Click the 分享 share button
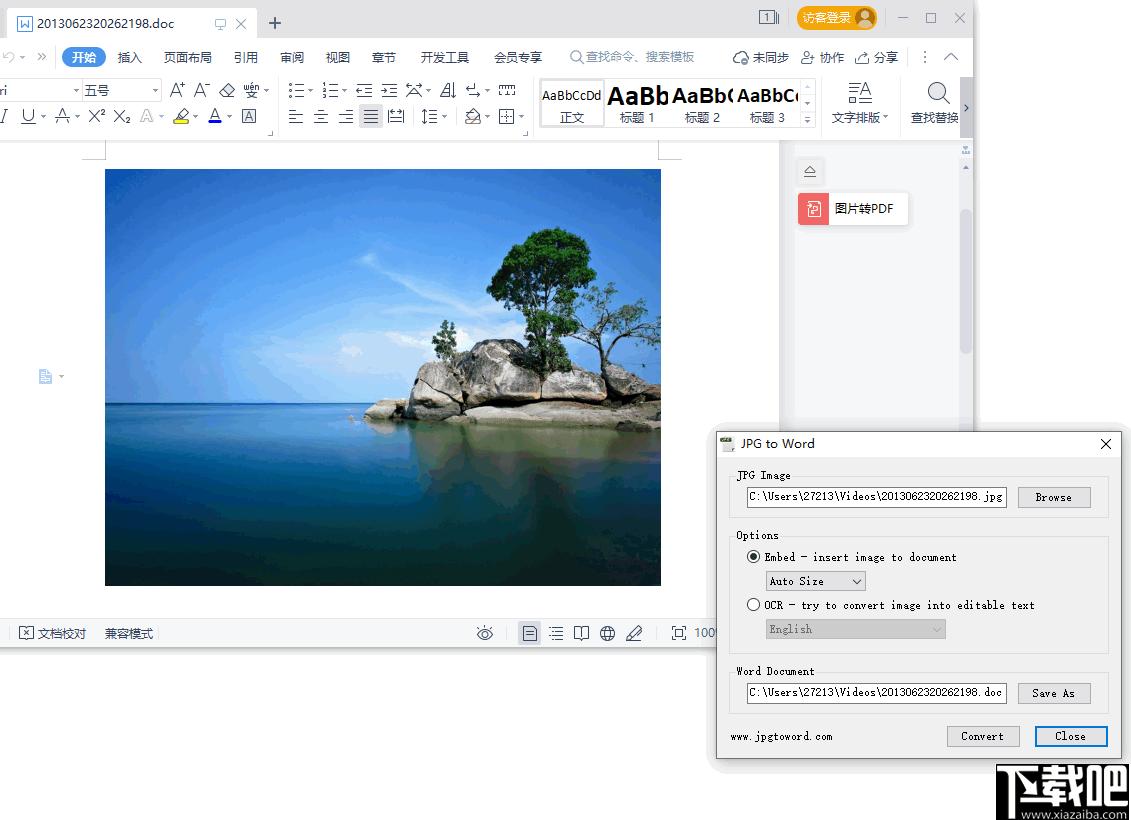Image resolution: width=1131 pixels, height=820 pixels. coord(877,57)
